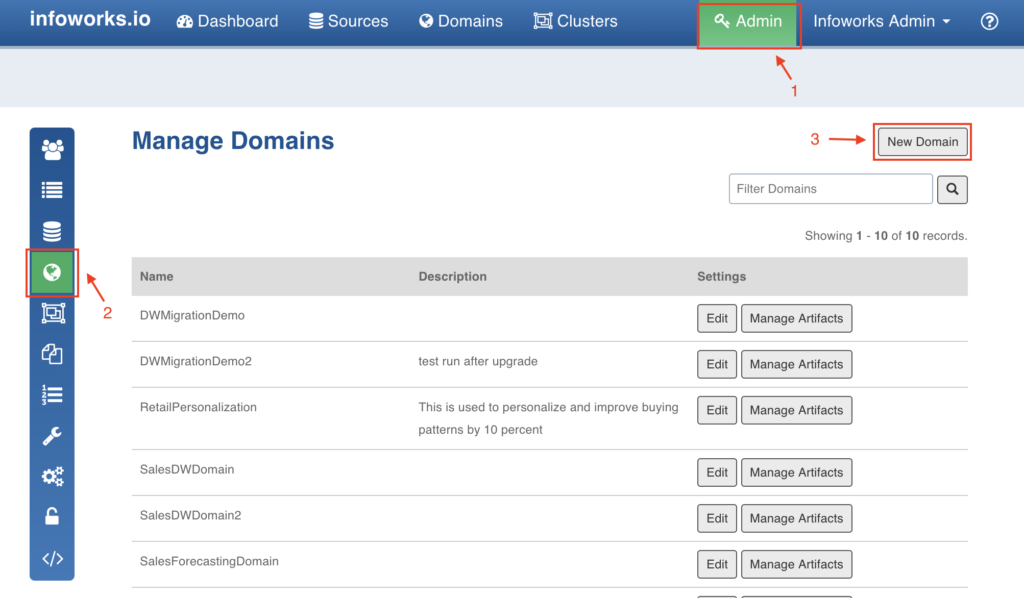Viewport: 1024px width, 598px height.
Task: Click the help question mark icon
Action: [989, 22]
